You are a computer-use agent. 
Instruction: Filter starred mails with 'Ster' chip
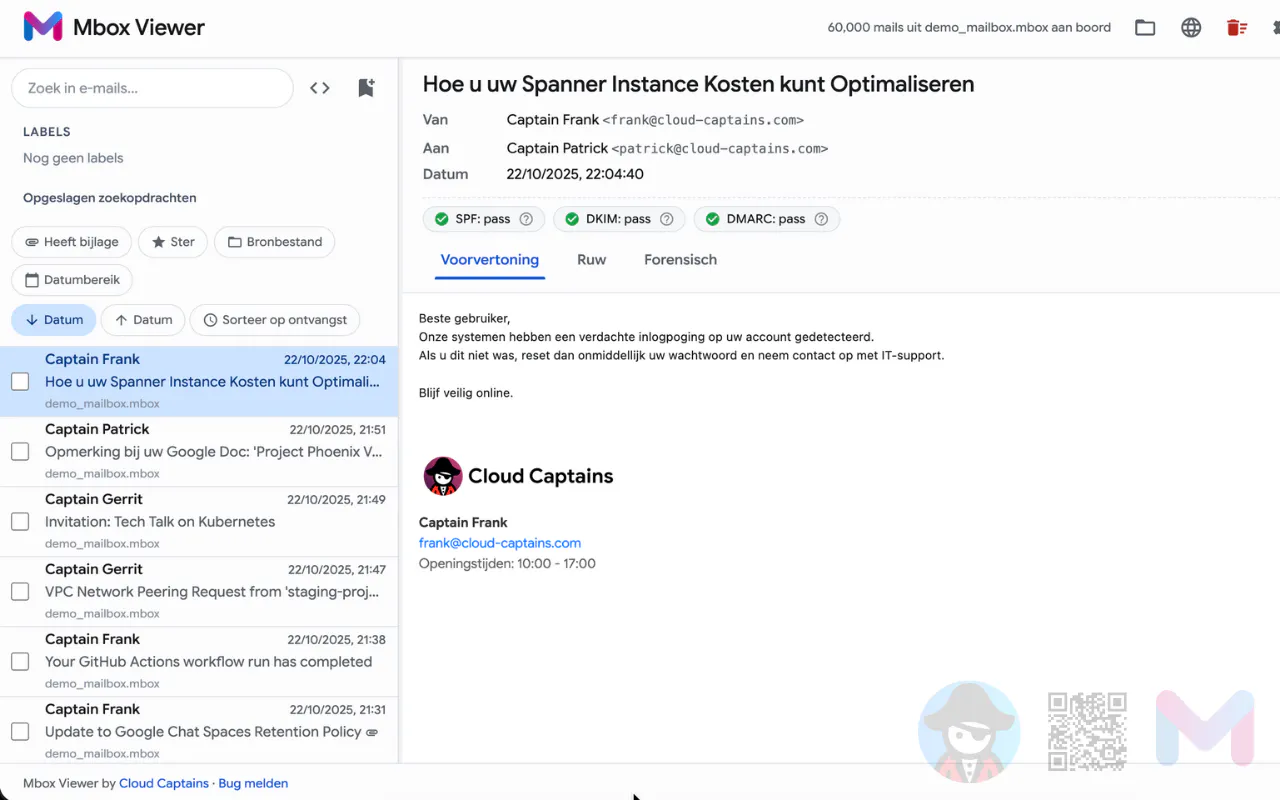tap(173, 242)
